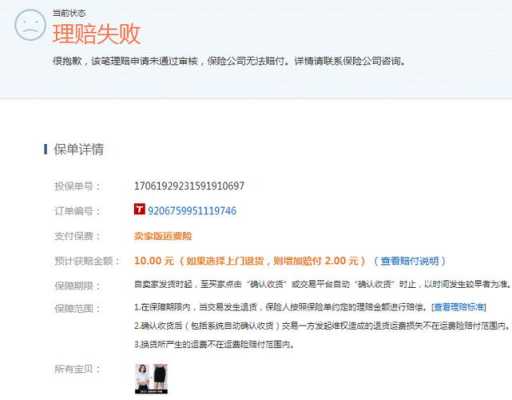Screen dimensions: 512x400
Task: Click the policy number 17061929231591910697
Action: (189, 186)
